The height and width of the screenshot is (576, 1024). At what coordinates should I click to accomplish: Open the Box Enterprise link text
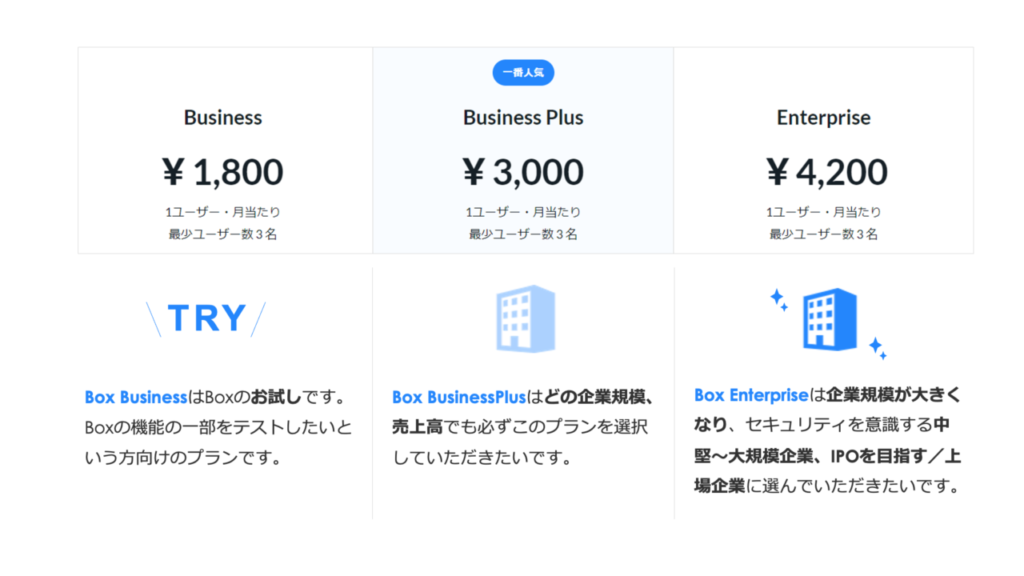coord(751,395)
